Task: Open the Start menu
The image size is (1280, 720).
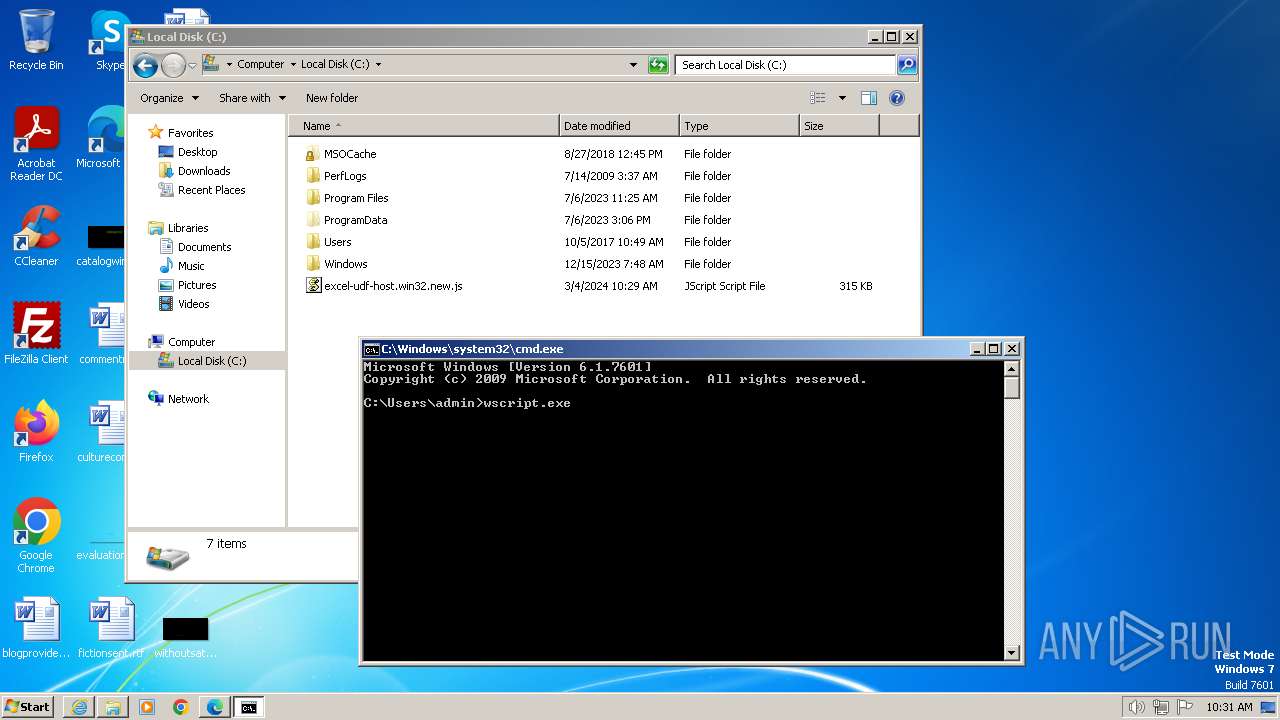Action: [27, 707]
